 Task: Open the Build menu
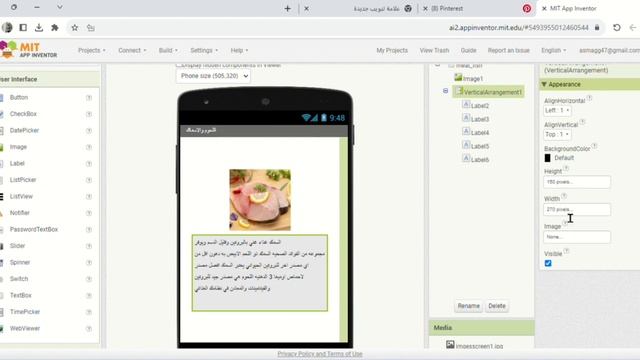pos(168,50)
